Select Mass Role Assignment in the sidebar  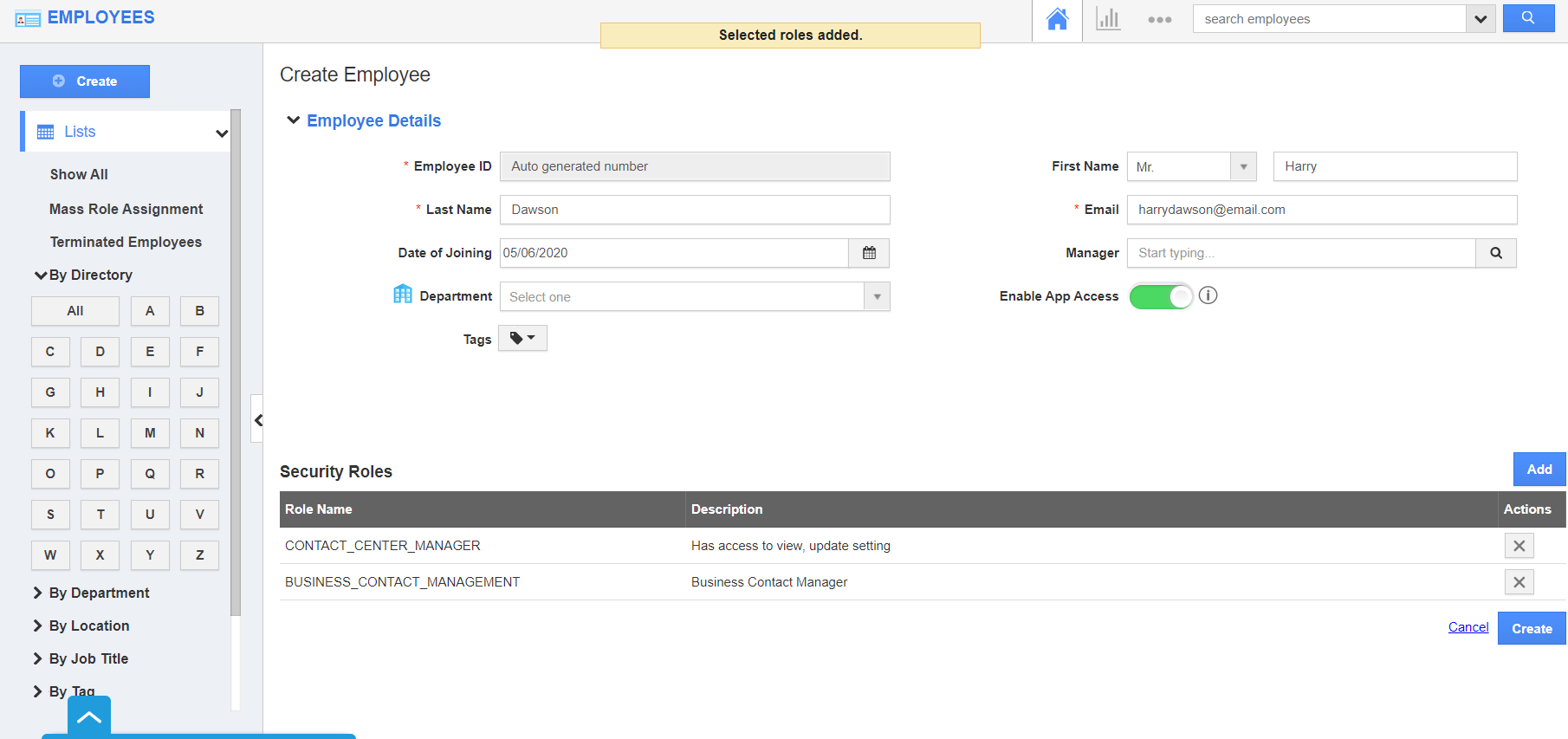126,209
